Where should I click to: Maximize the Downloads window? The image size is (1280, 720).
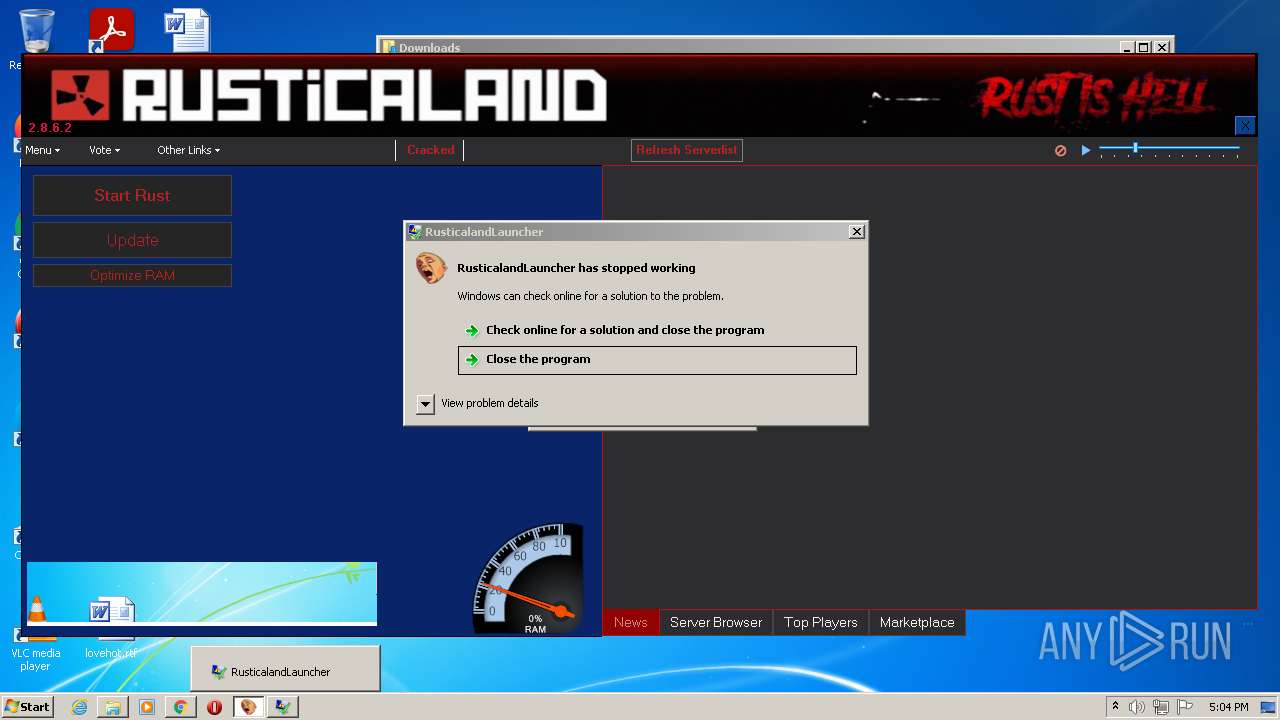pyautogui.click(x=1143, y=47)
